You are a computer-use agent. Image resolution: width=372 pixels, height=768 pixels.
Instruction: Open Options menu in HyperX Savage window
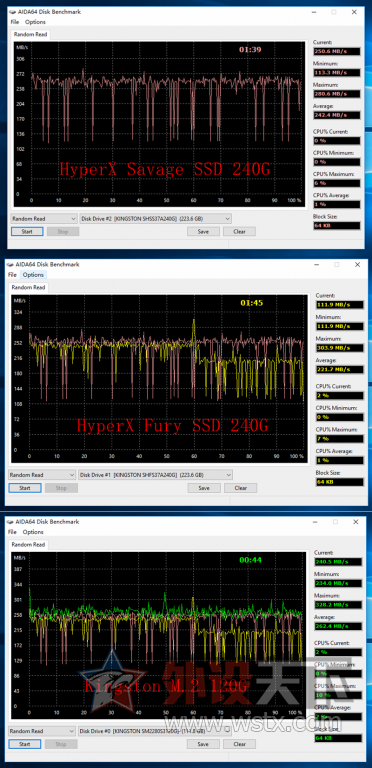tap(35, 22)
